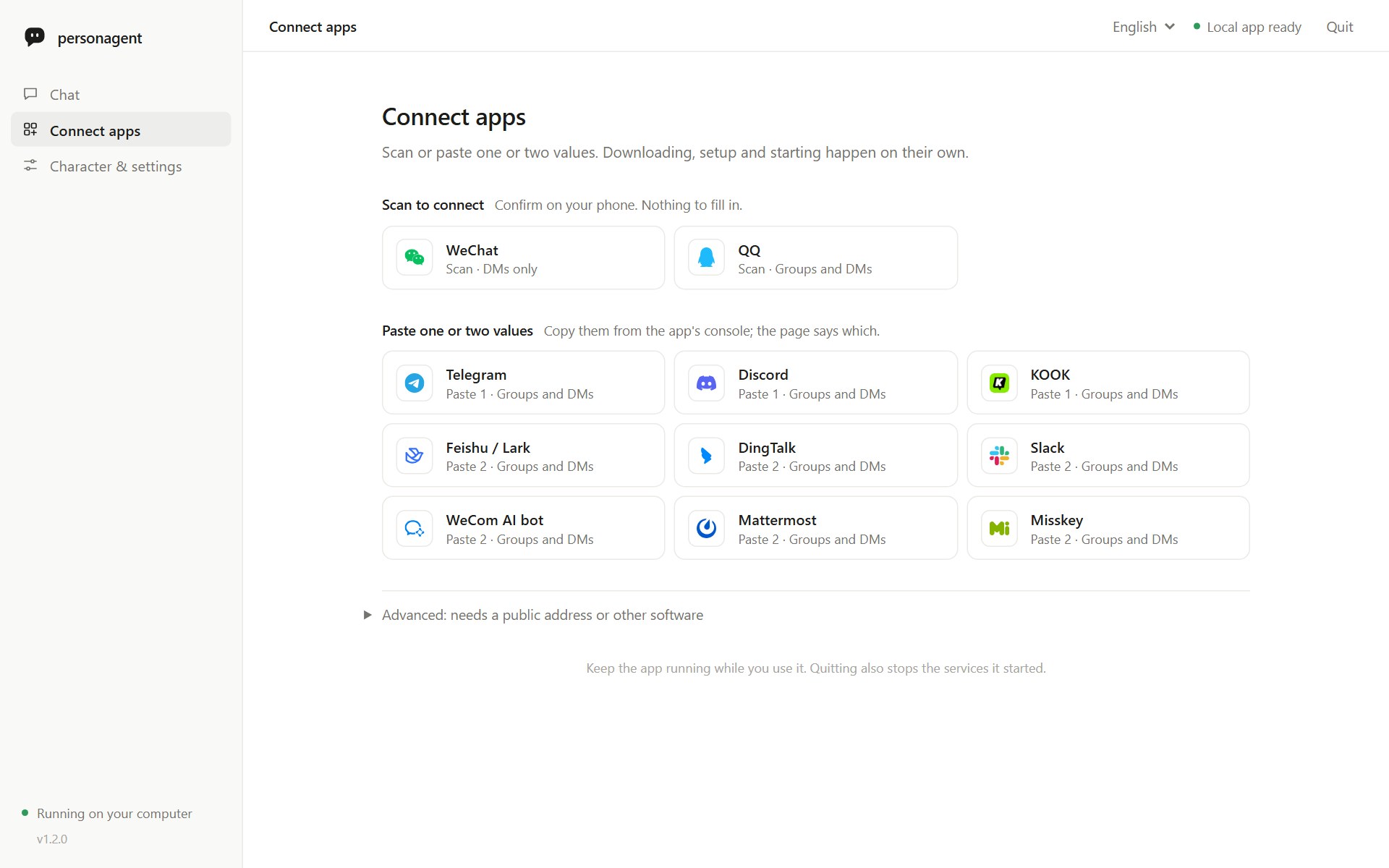Click the Mattermost title text

777,520
